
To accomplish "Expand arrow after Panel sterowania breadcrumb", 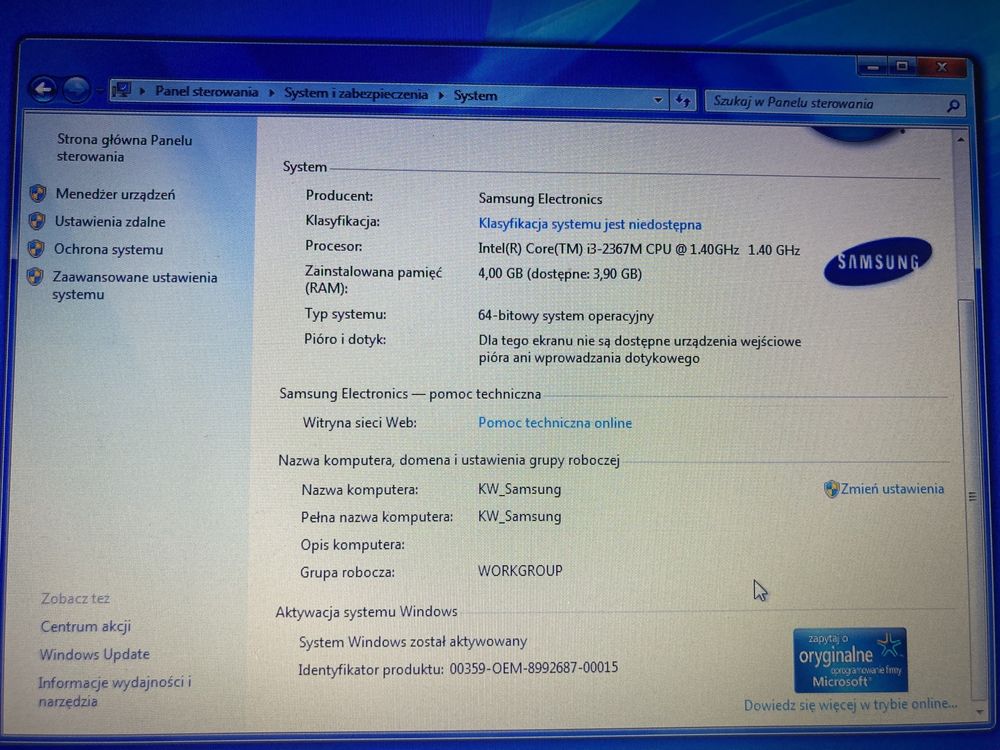I will pos(271,93).
